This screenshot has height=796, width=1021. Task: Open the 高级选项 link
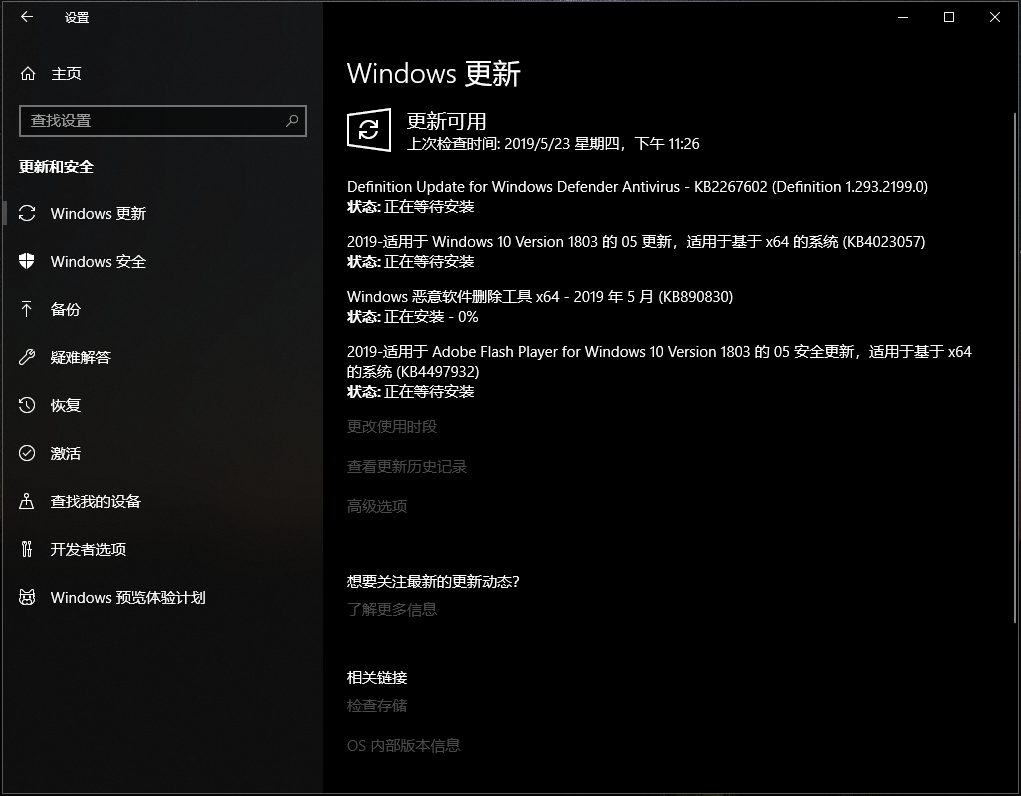tap(376, 506)
